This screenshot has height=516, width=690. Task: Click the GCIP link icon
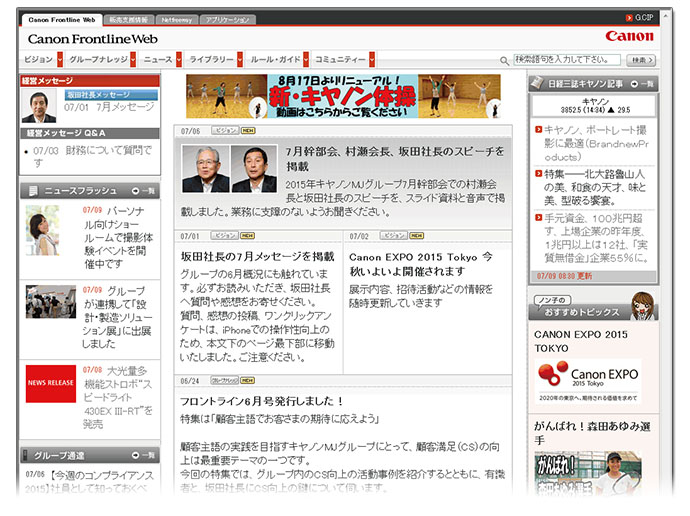pyautogui.click(x=629, y=18)
